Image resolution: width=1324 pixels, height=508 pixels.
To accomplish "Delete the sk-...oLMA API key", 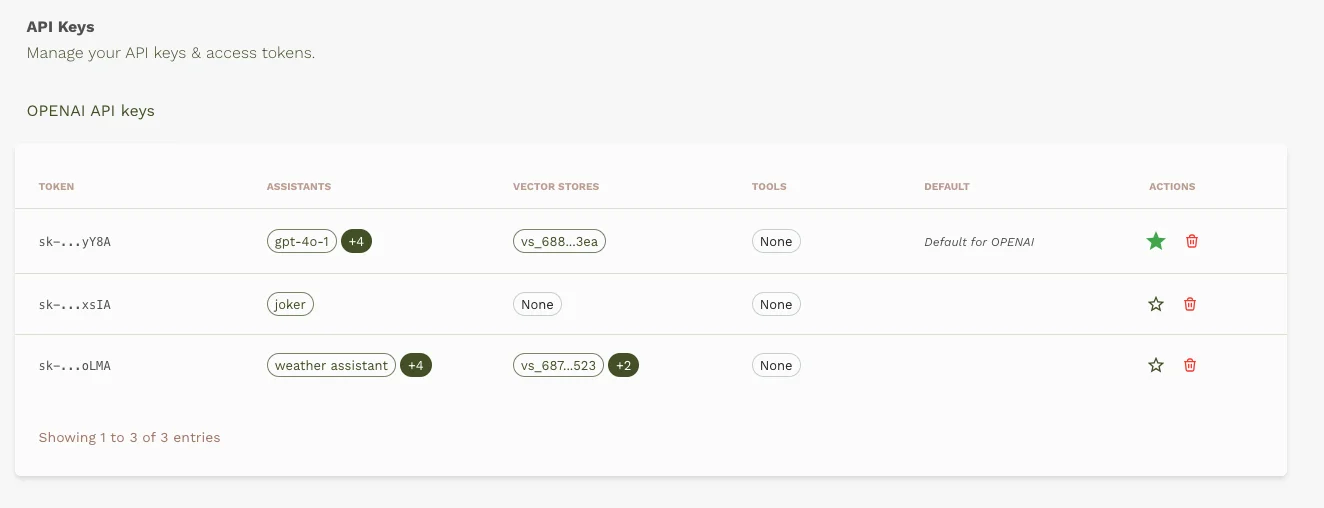I will 1190,365.
